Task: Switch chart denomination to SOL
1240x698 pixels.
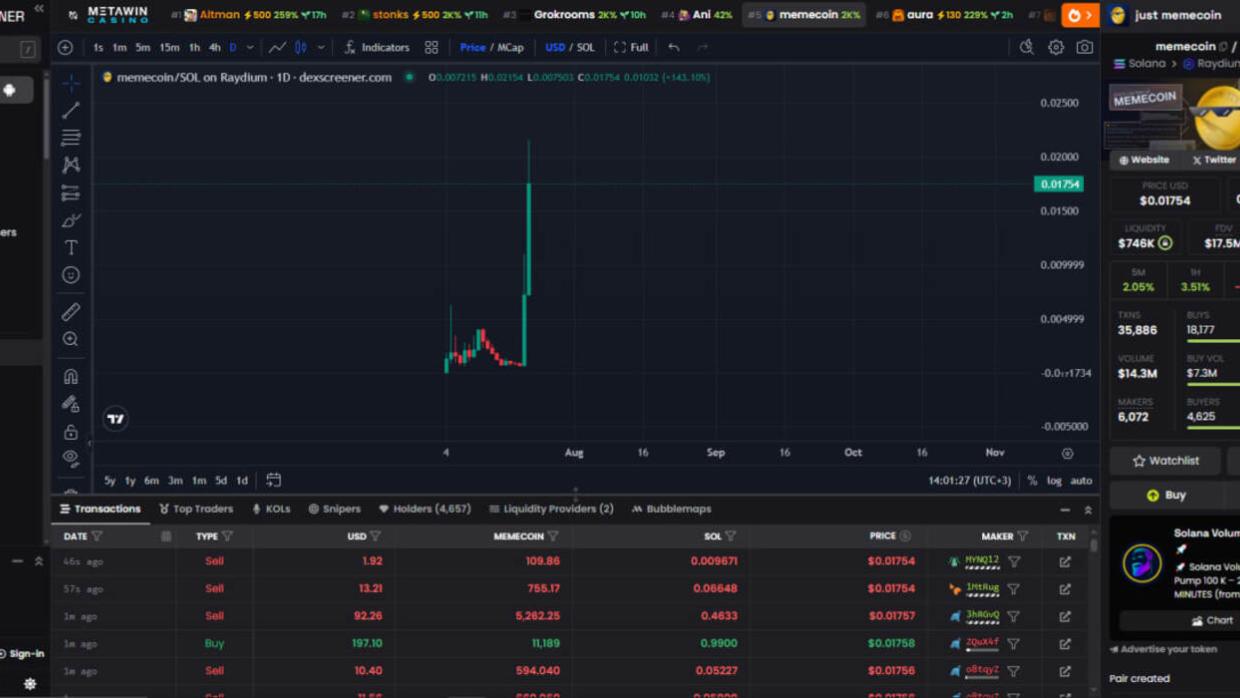Action: [x=586, y=47]
